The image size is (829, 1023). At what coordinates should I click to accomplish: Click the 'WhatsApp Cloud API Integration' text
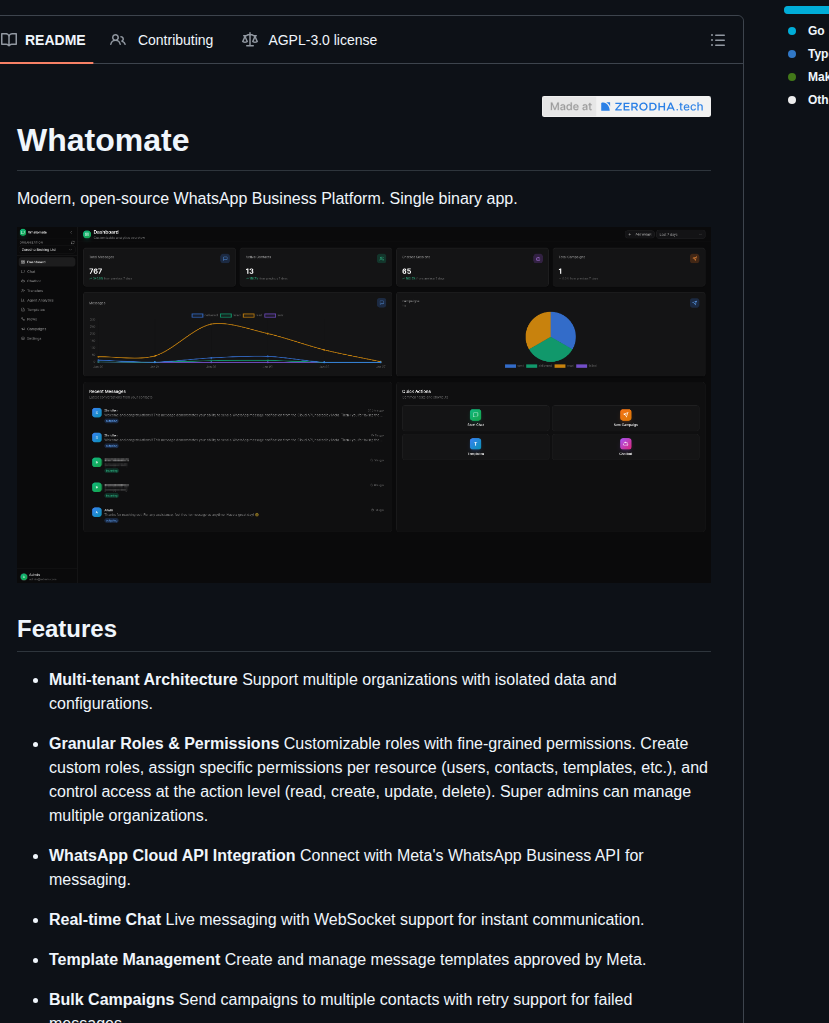[x=172, y=855]
